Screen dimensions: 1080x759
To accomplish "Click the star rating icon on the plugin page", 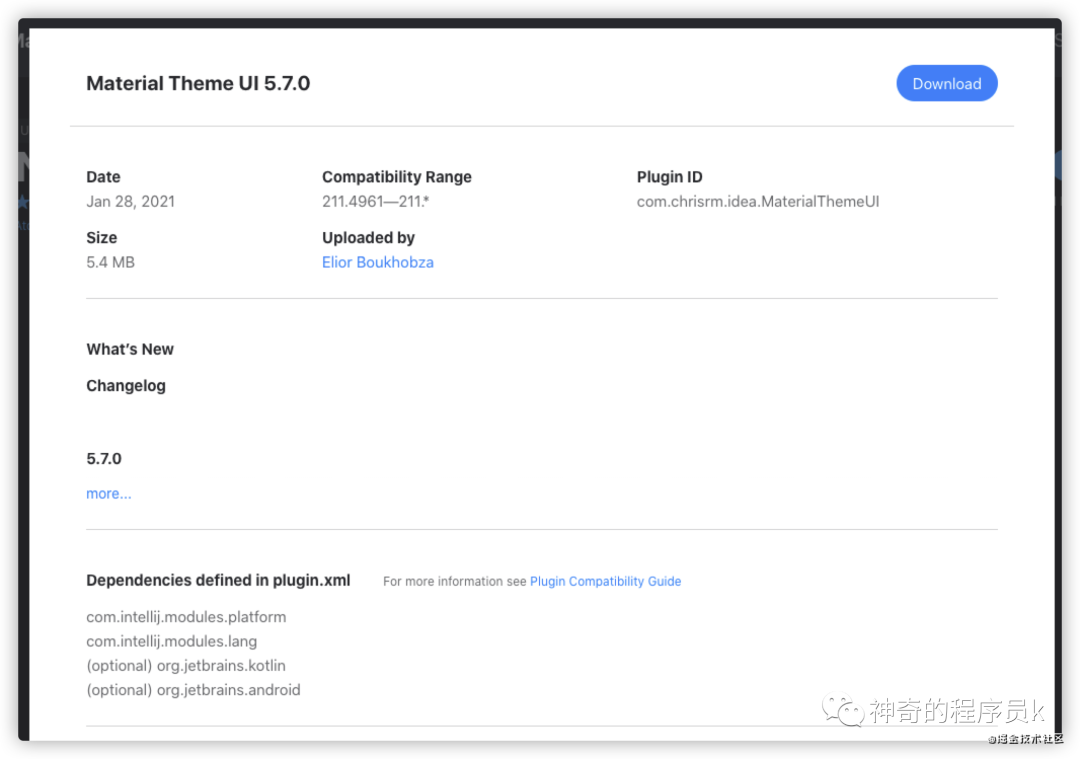I will click(20, 199).
